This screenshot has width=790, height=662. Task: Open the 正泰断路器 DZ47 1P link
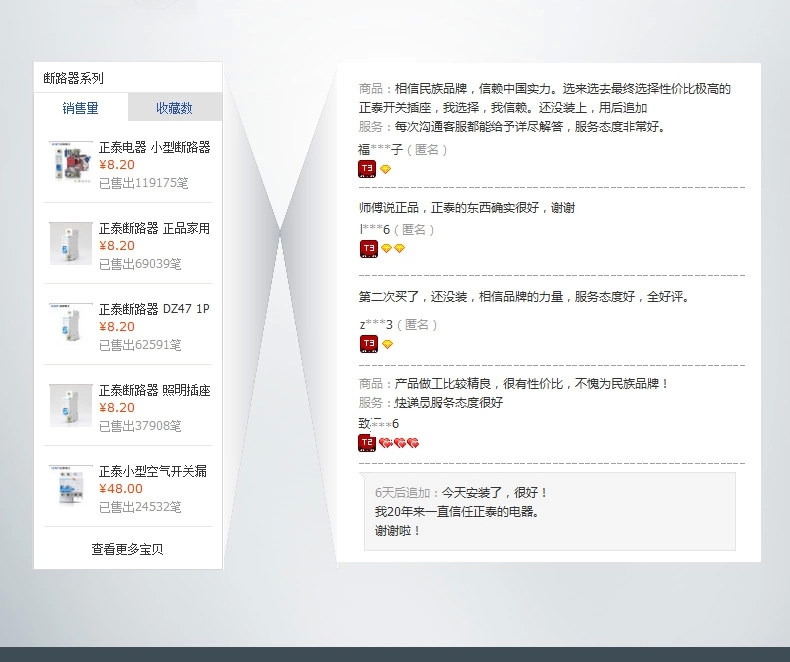click(154, 309)
